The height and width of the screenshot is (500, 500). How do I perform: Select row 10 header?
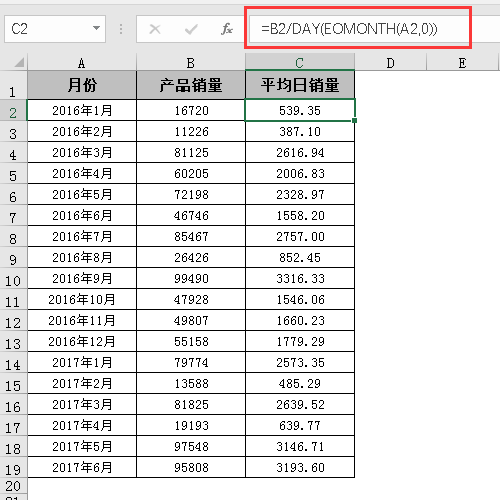[13, 278]
